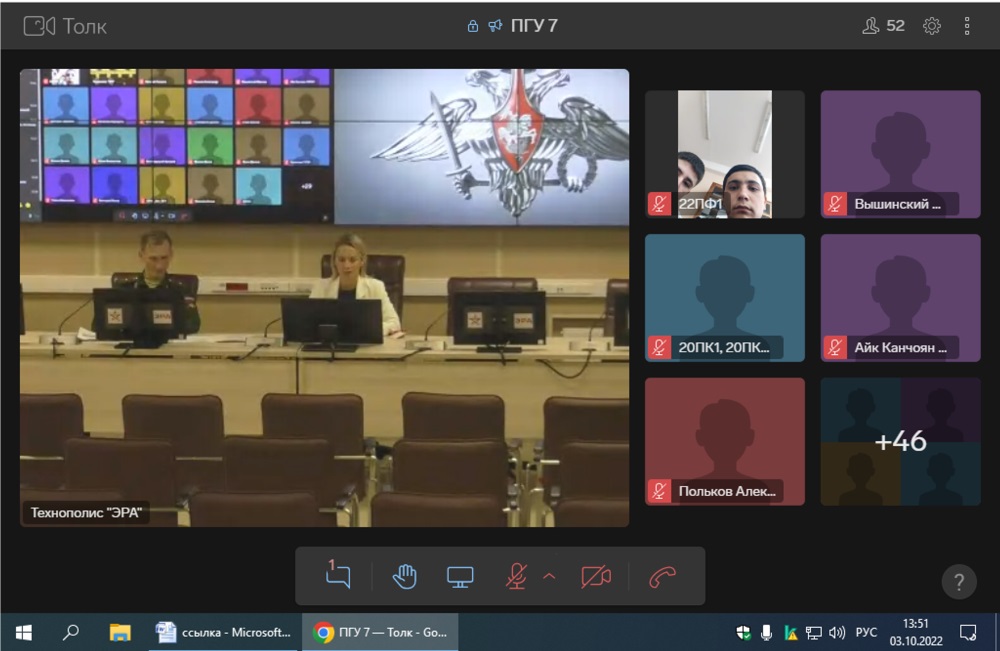Raise your hand in the meeting
The height and width of the screenshot is (651, 1000).
tap(404, 576)
